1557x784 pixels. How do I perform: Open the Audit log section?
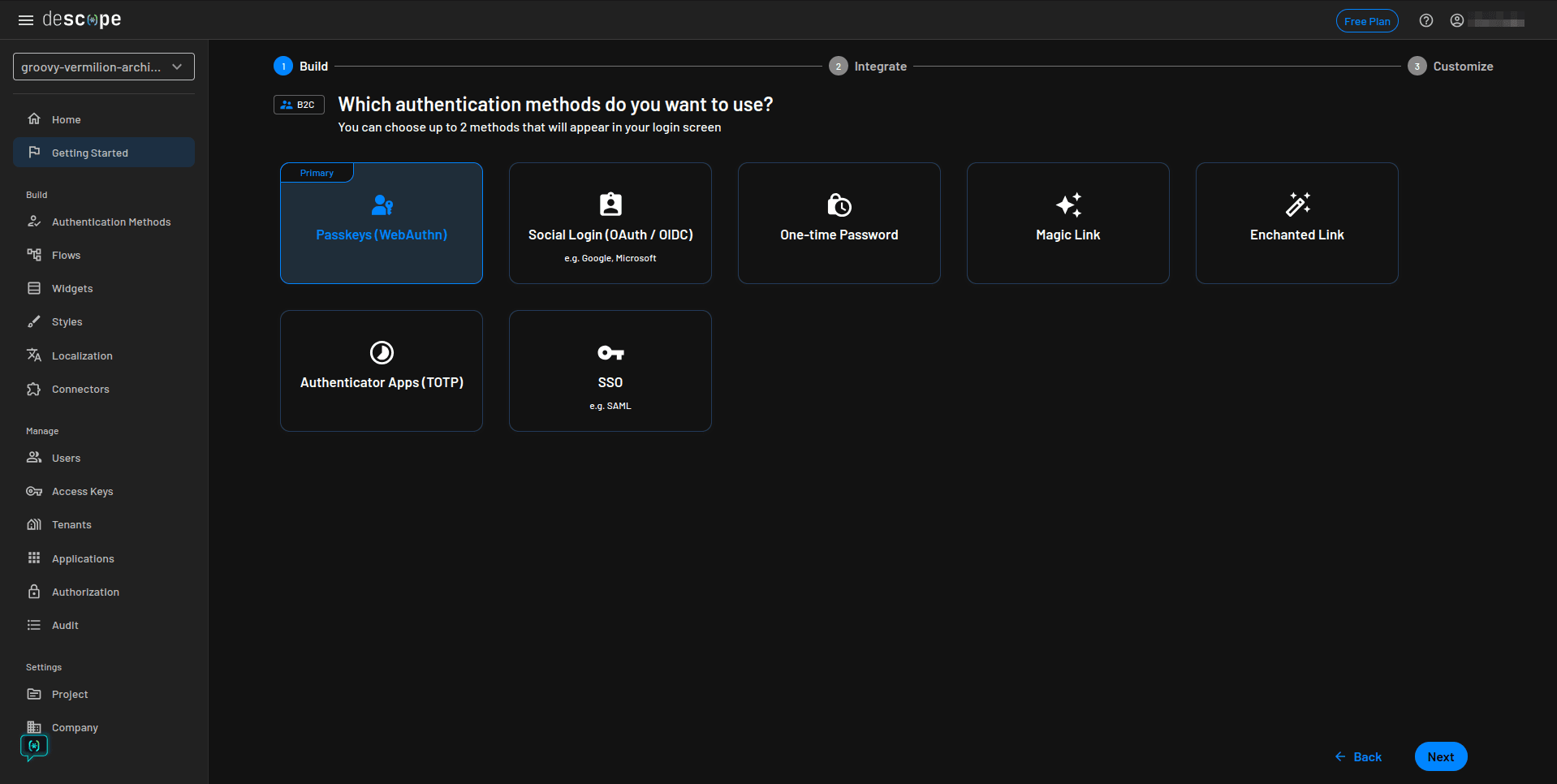(64, 625)
